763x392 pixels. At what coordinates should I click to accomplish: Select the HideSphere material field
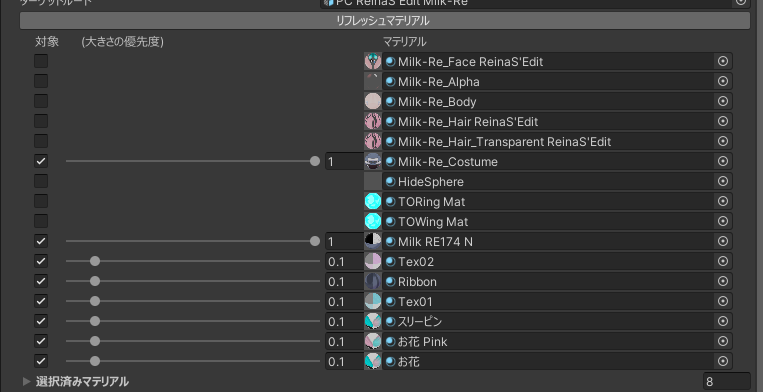coord(557,181)
